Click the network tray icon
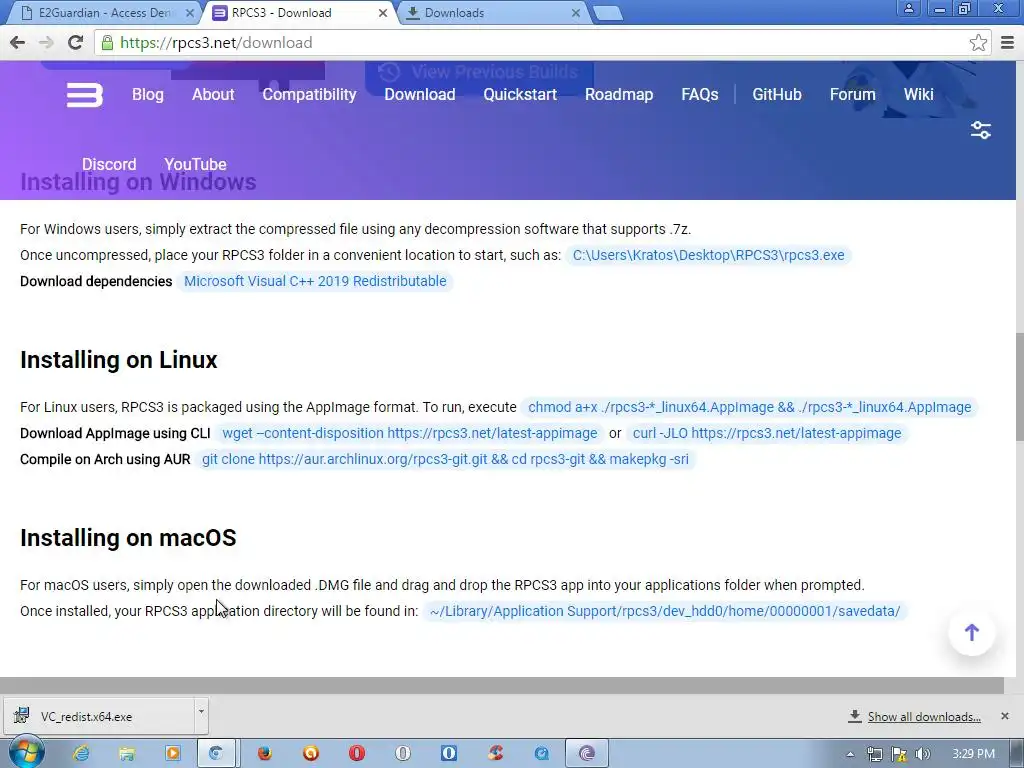 click(874, 754)
